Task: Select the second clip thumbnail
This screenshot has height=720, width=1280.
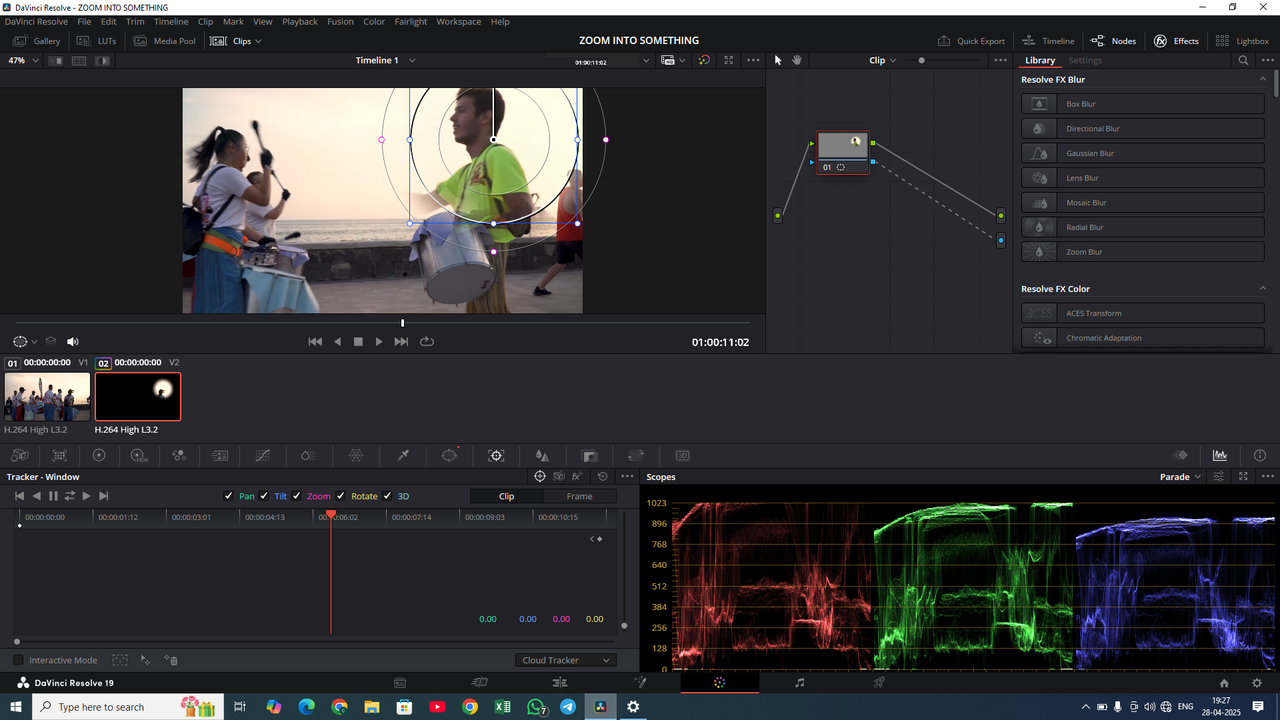Action: point(137,396)
